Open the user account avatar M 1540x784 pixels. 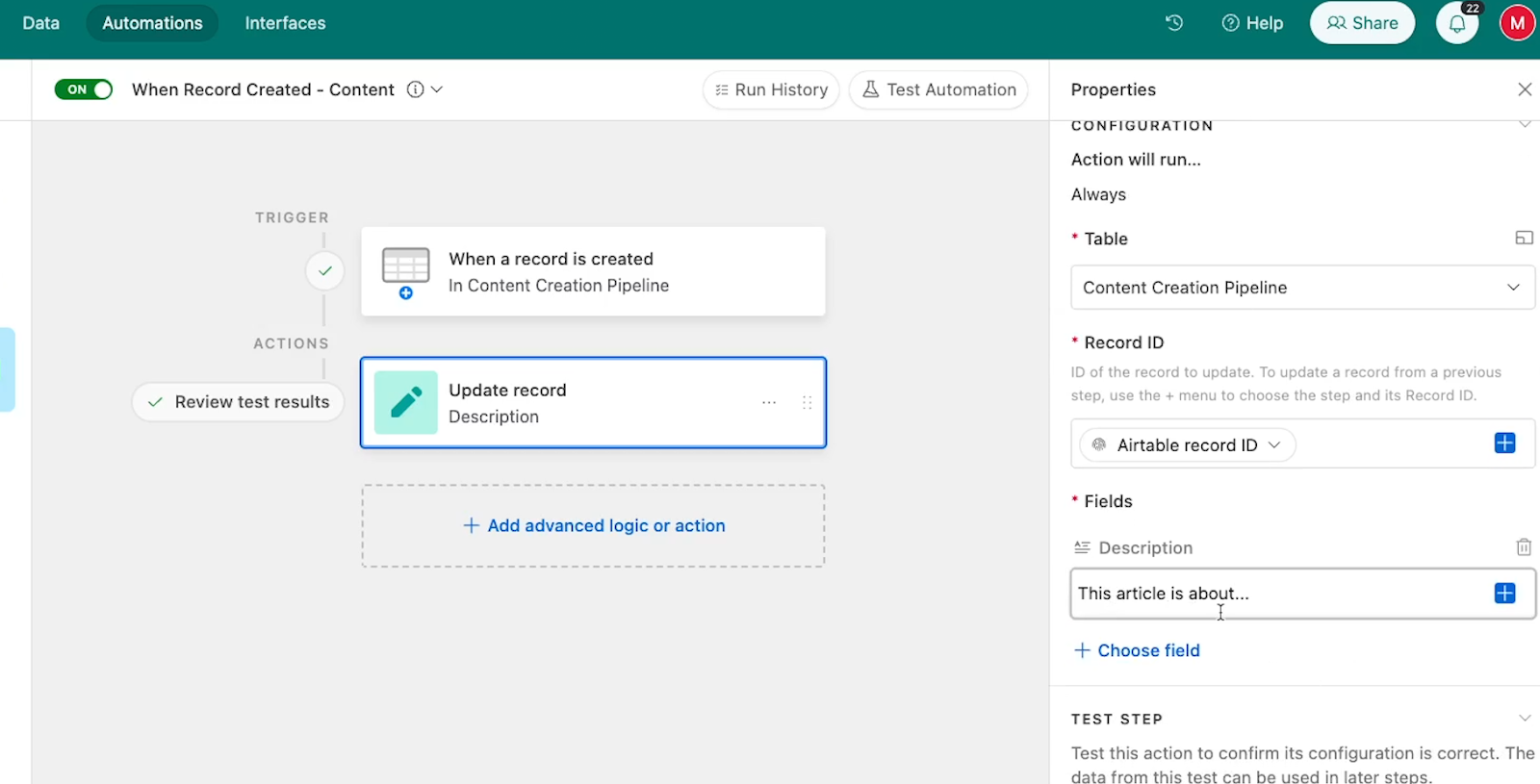pos(1517,23)
